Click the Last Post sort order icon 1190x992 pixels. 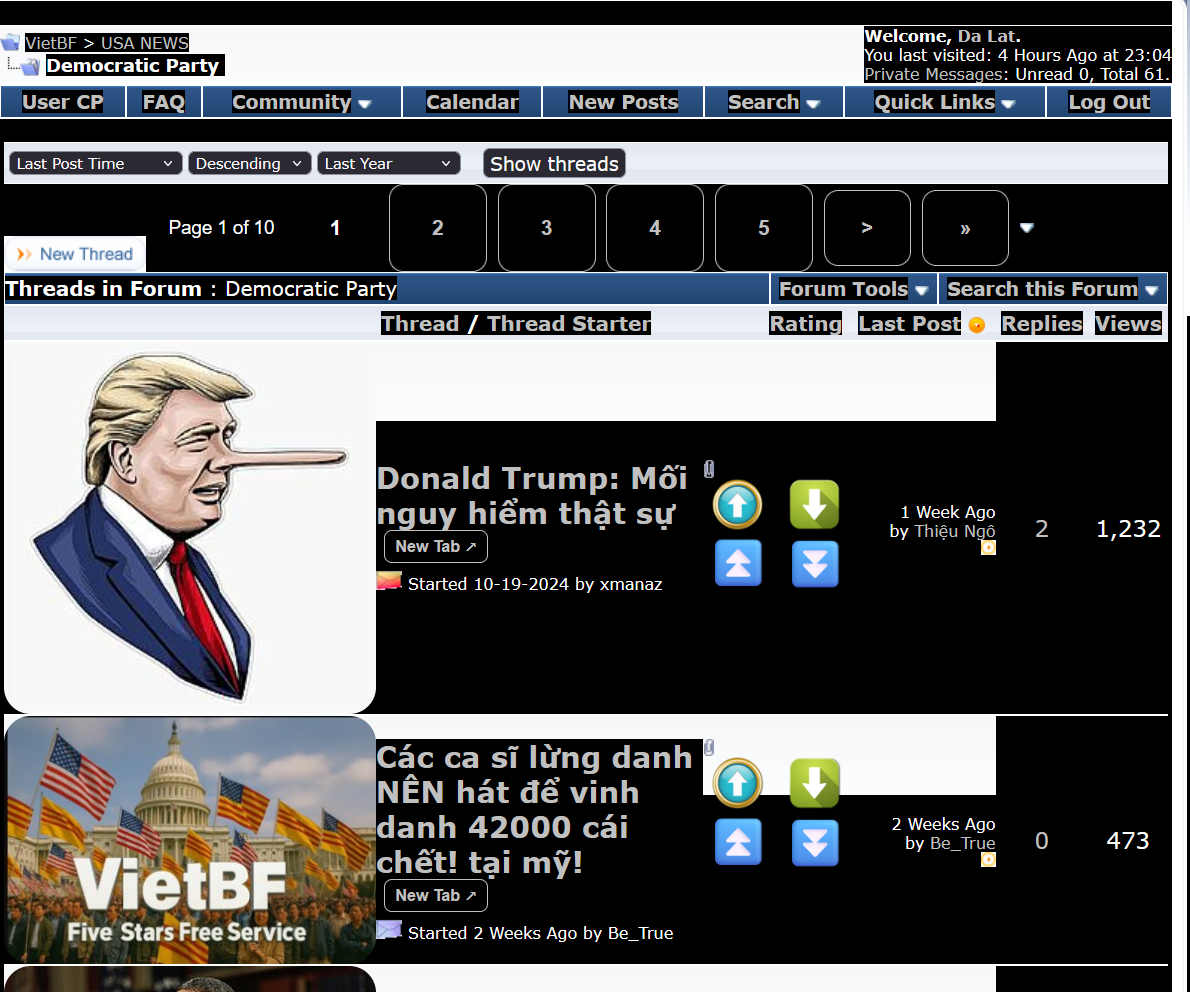pos(977,325)
